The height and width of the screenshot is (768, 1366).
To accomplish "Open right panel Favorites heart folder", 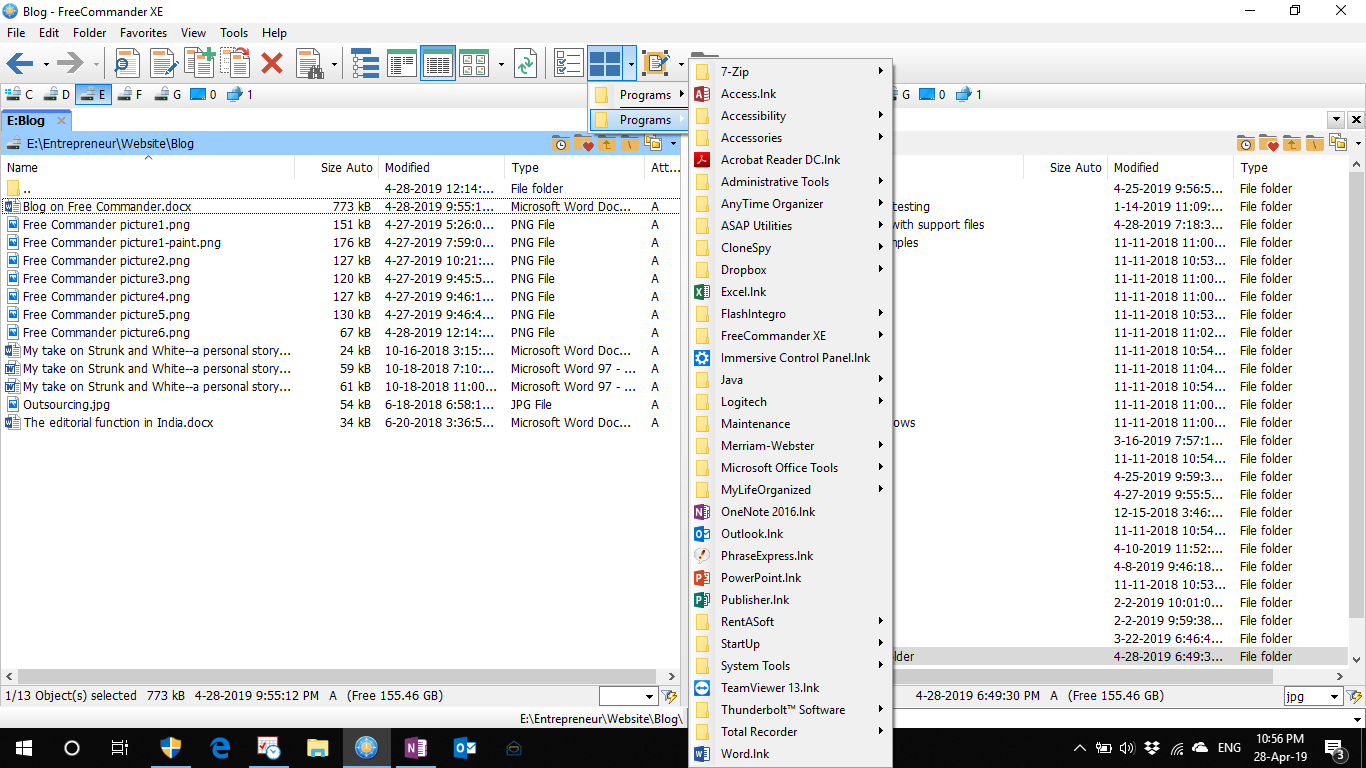I will point(1268,144).
